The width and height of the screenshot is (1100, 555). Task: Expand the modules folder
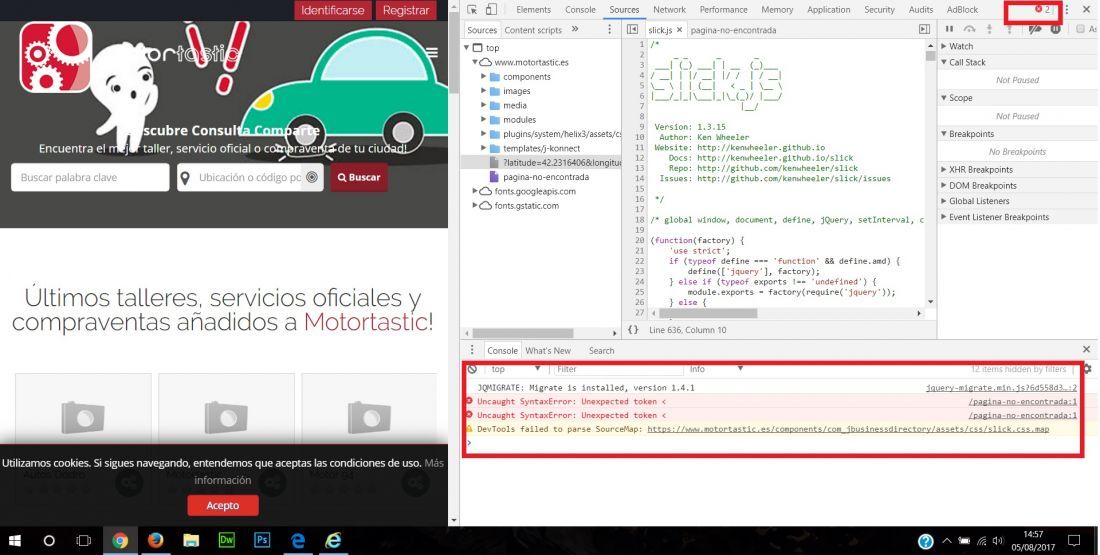pyautogui.click(x=483, y=120)
